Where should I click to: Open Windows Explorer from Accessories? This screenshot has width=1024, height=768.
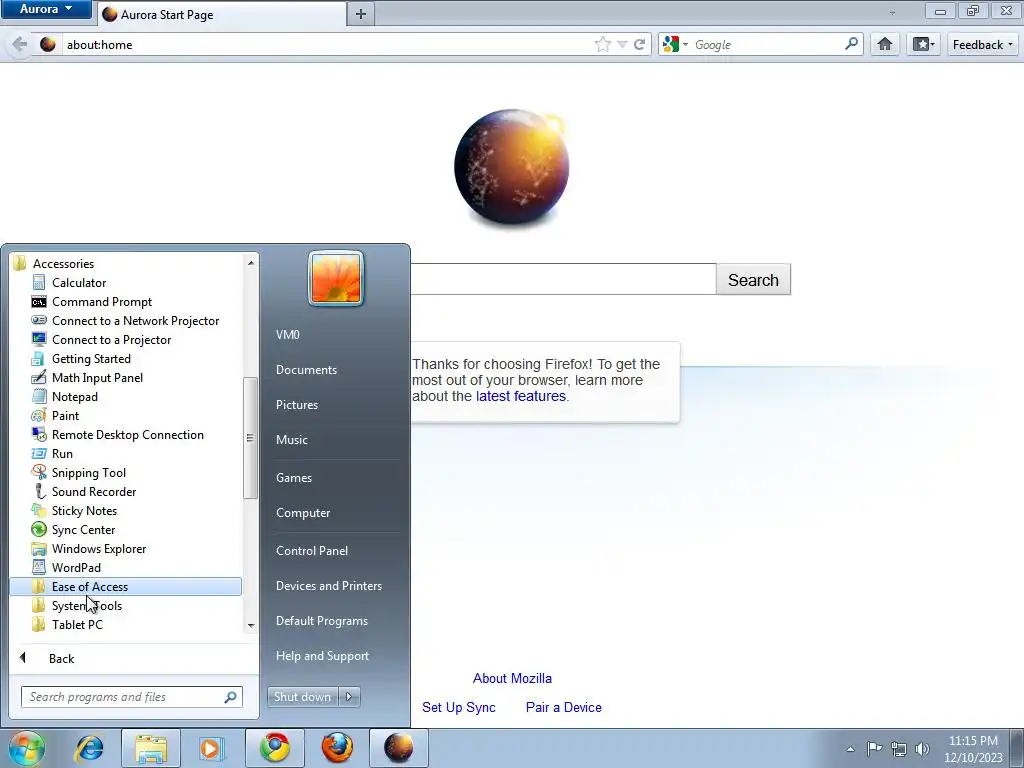pos(99,548)
